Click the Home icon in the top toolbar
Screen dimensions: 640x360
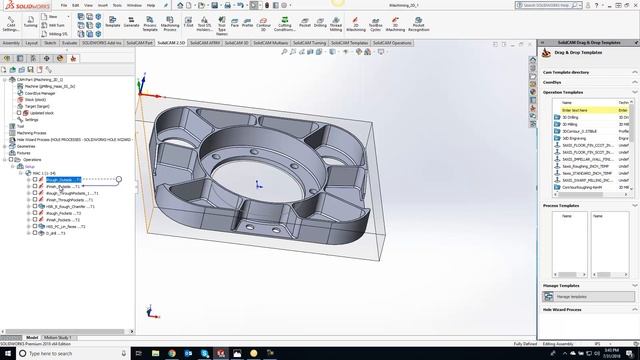click(x=180, y=5)
